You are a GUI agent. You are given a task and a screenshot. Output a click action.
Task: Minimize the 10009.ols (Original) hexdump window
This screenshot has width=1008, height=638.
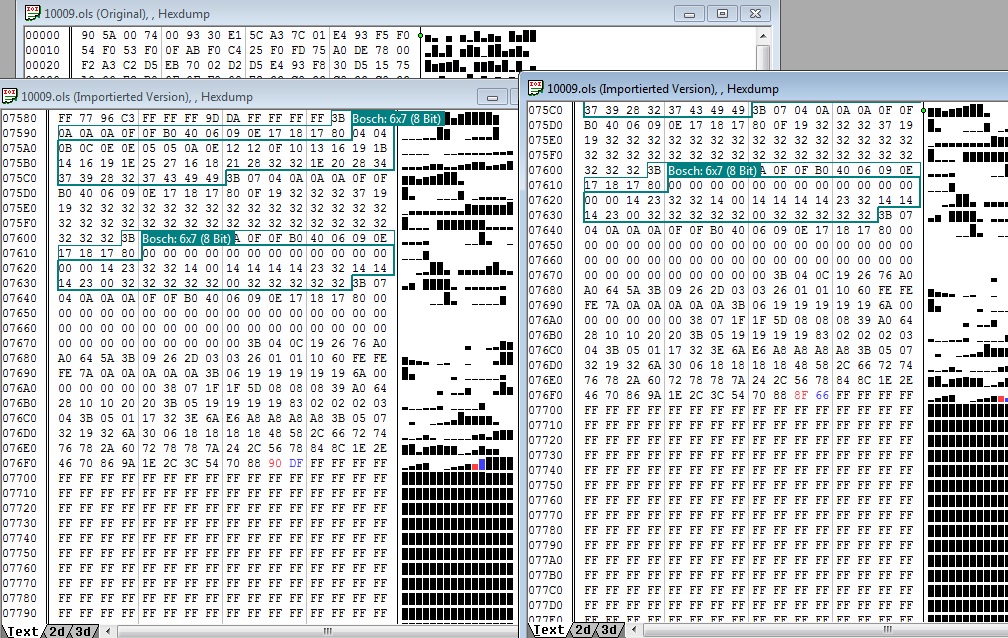click(x=688, y=14)
